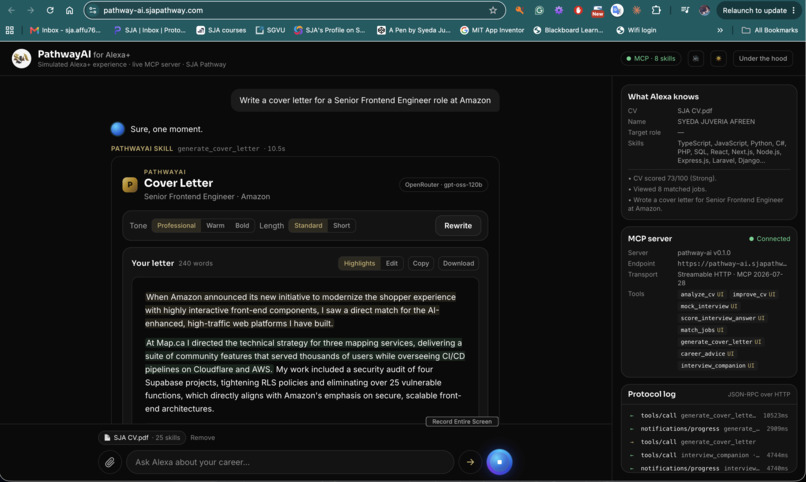Click the site info icon in address bar
Screen dimensions: 806x482
tap(93, 10)
